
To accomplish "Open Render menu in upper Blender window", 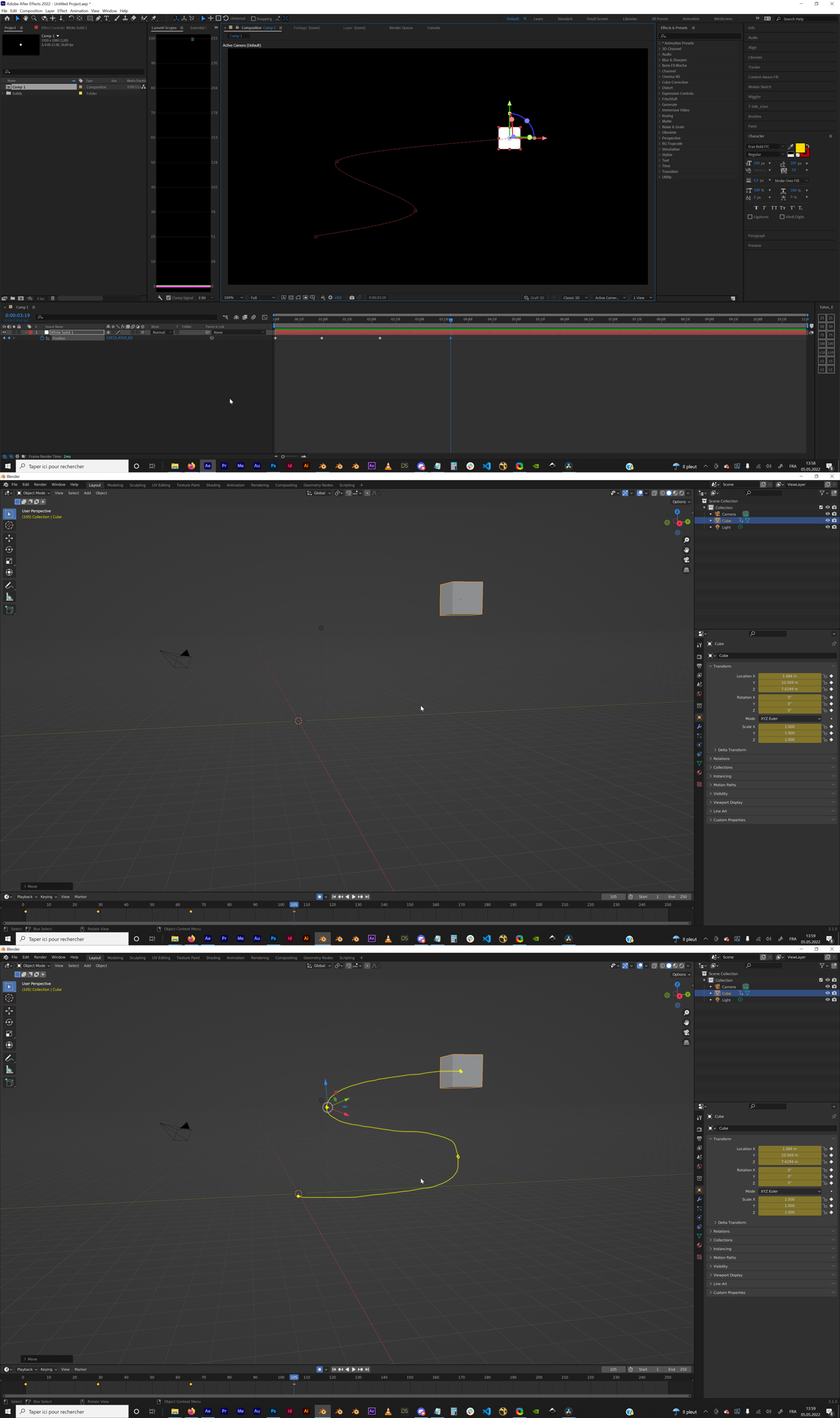I will [x=40, y=485].
